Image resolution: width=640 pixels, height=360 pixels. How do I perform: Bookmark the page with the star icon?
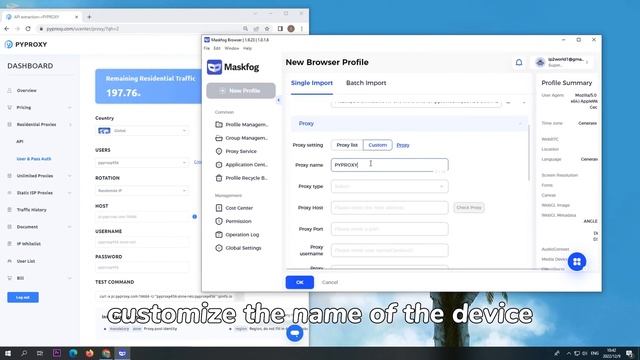coord(267,29)
